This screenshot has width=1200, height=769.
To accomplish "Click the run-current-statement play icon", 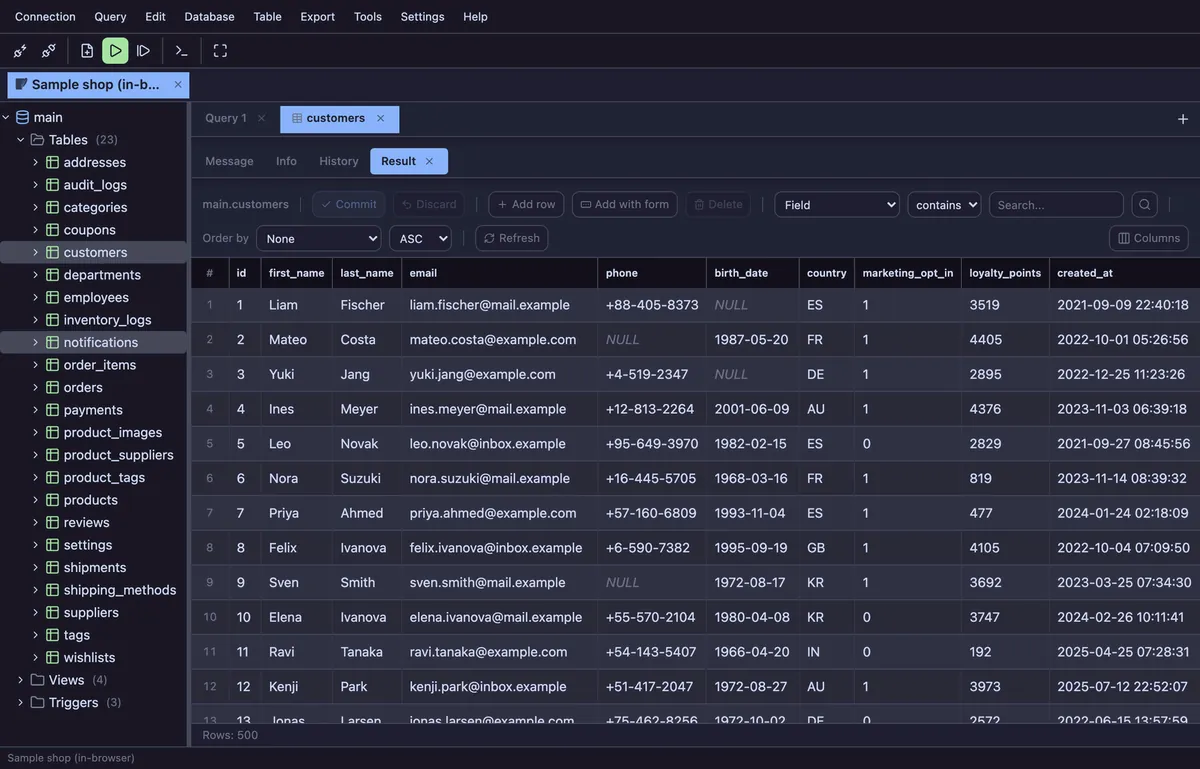I will coord(143,51).
